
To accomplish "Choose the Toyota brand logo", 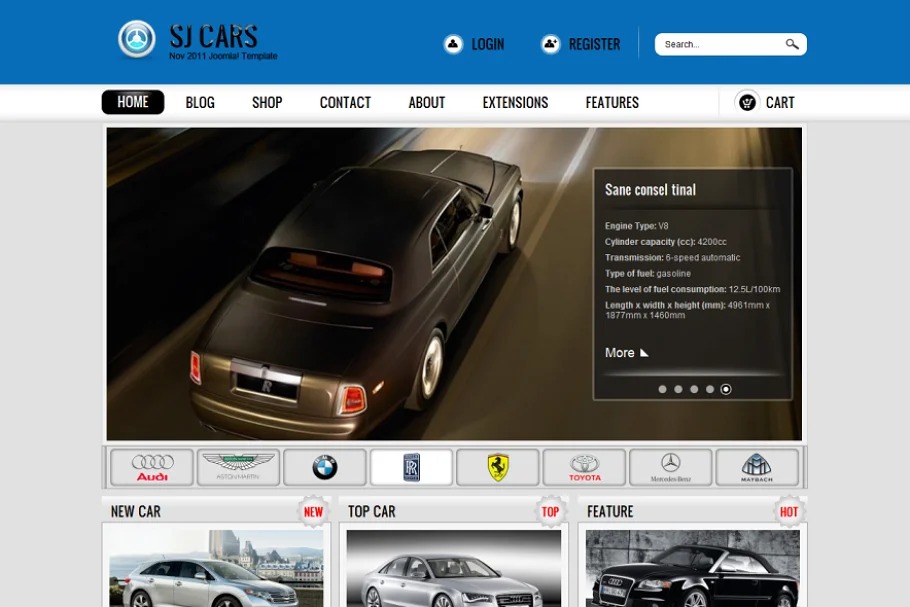I will point(585,467).
